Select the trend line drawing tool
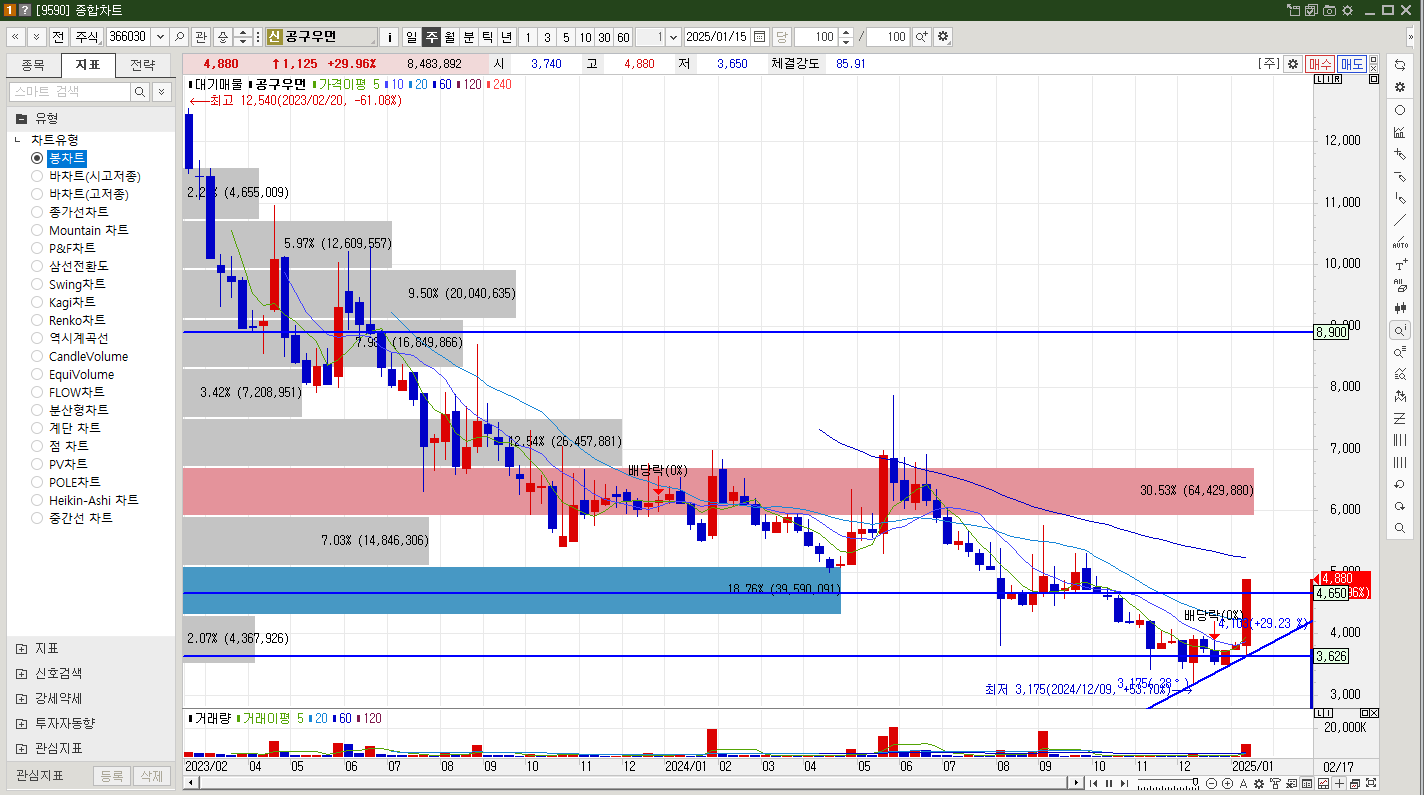The width and height of the screenshot is (1424, 795). tap(1400, 220)
